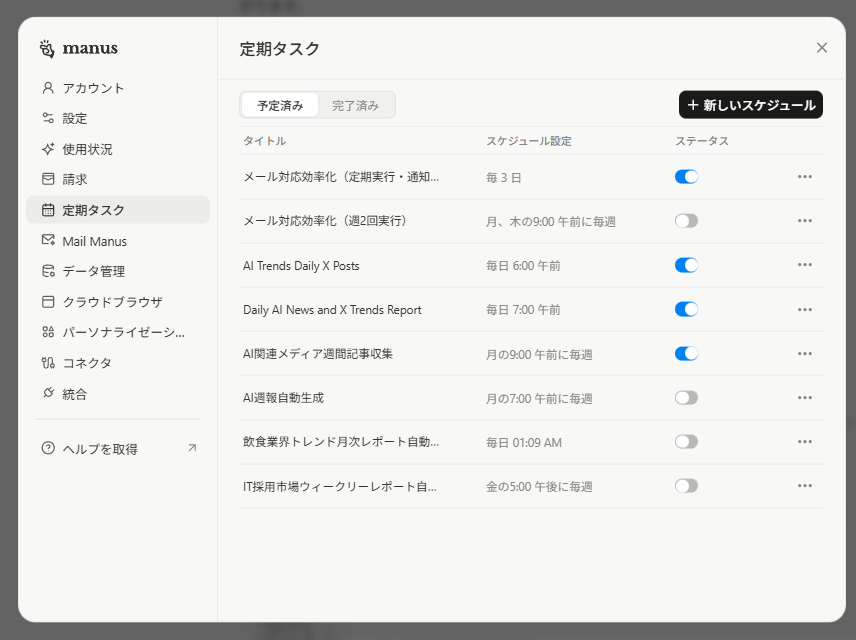
Task: Open データ管理 database icon
Action: [48, 271]
